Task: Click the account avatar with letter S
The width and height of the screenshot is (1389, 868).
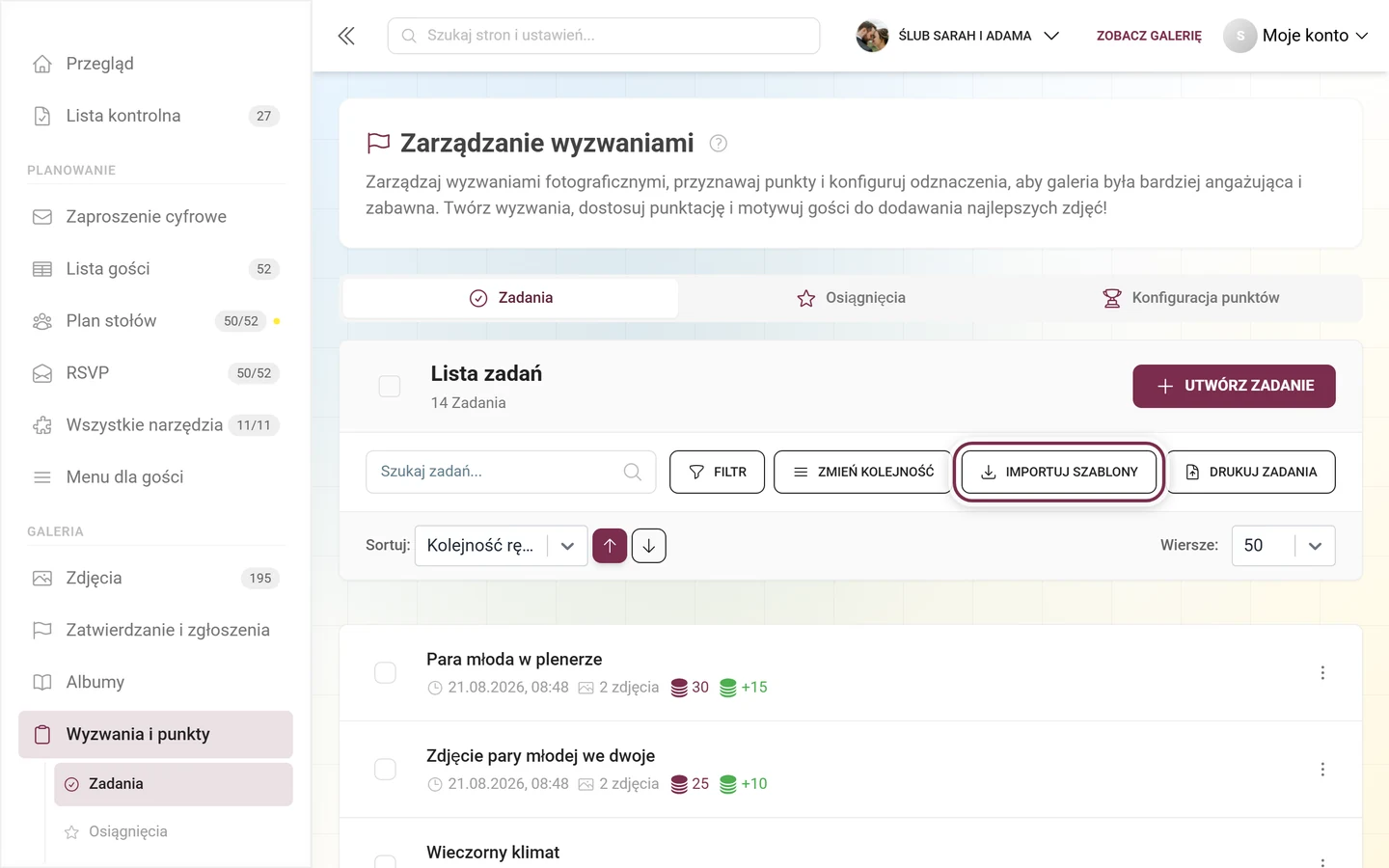Action: tap(1239, 36)
